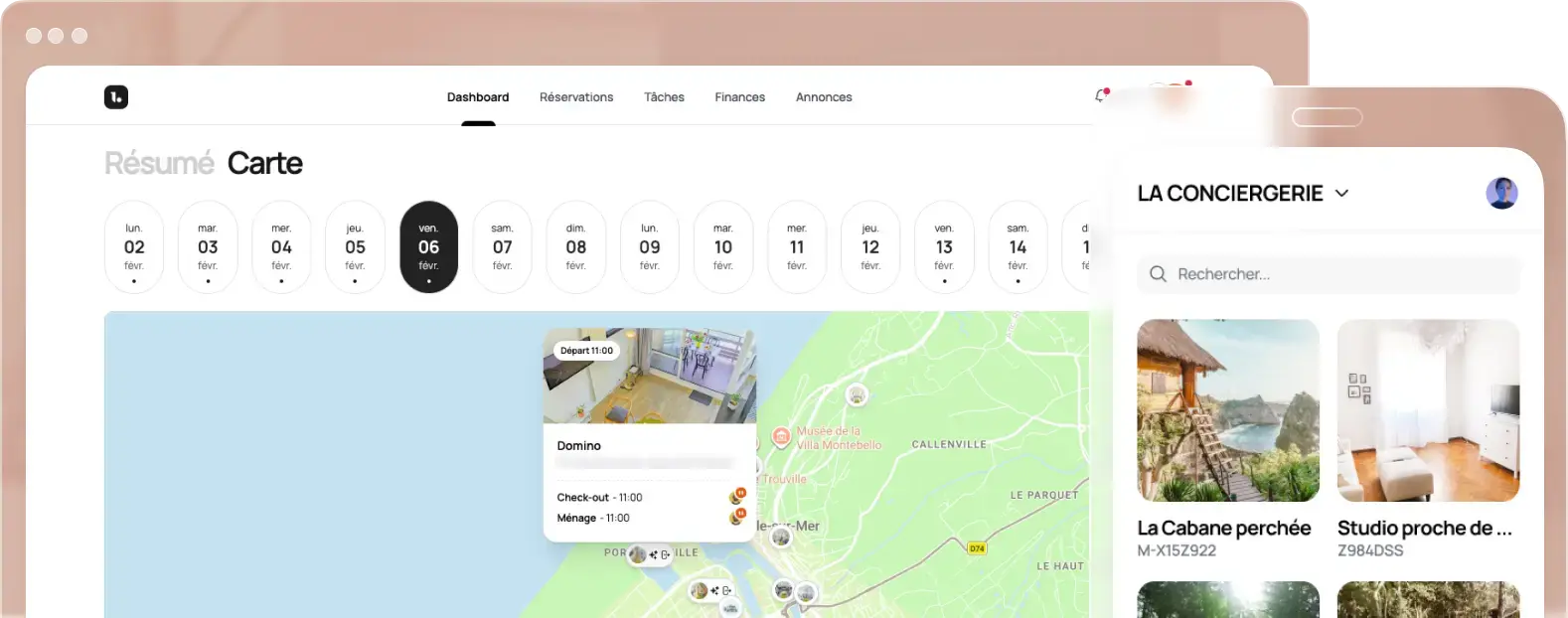
Task: Select date mar. 10 févr.
Action: coord(723,247)
